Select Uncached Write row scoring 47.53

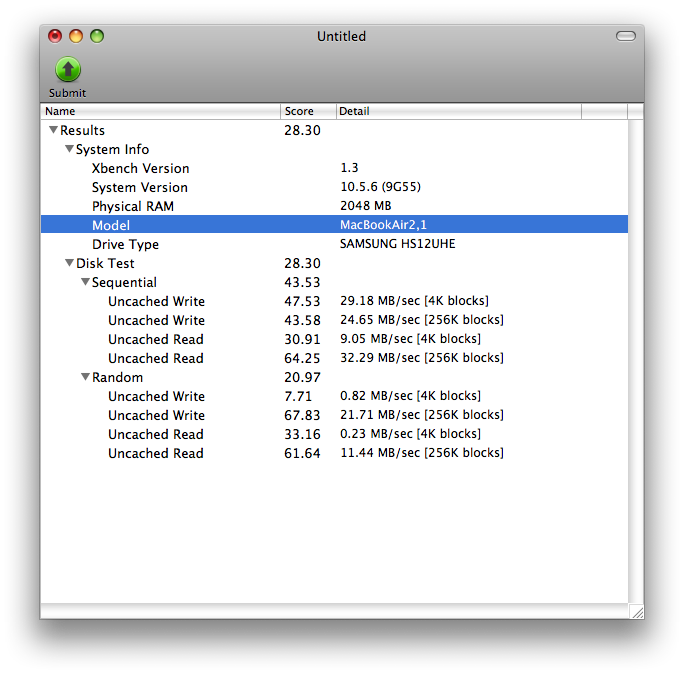pyautogui.click(x=335, y=301)
